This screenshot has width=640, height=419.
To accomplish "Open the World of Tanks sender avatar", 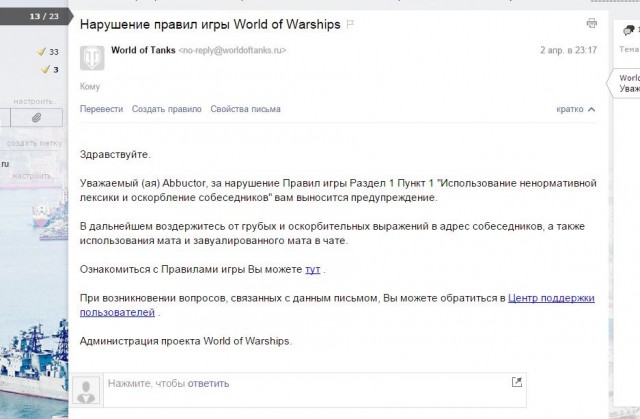I will point(92,58).
